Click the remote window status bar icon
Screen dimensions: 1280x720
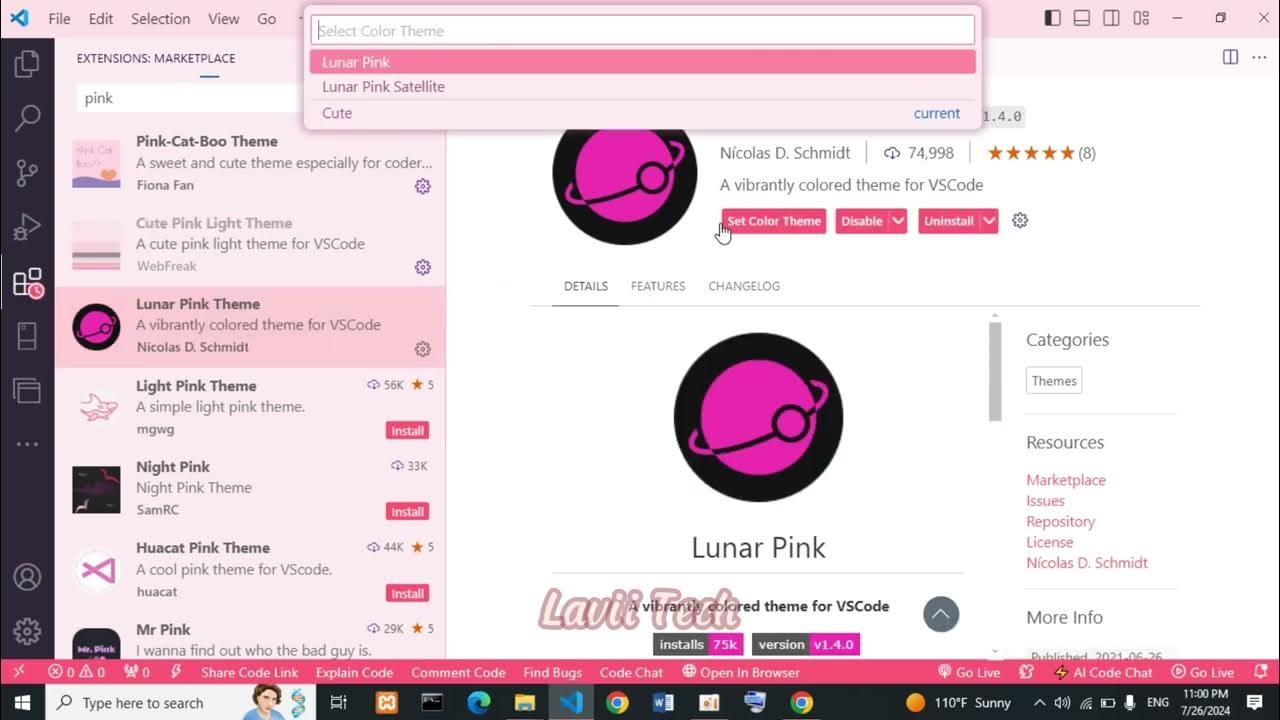coord(18,672)
